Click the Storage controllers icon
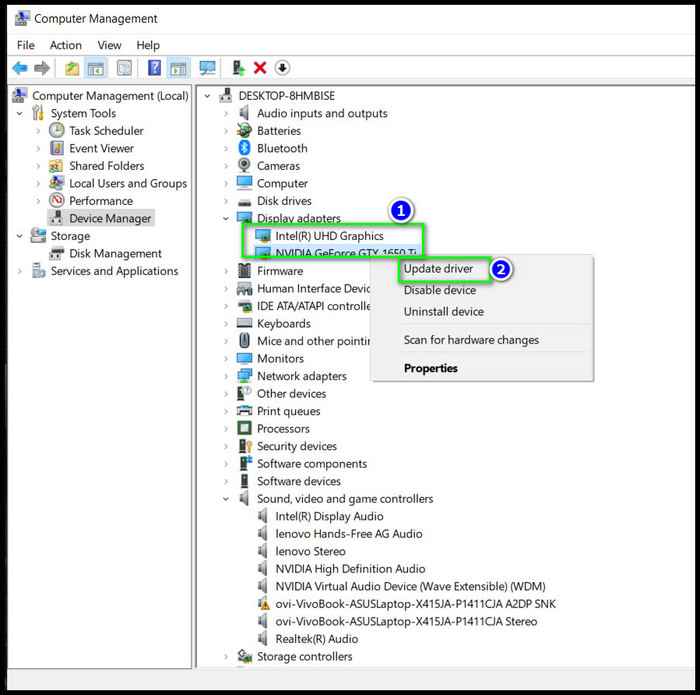Viewport: 700px width, 695px height. [x=245, y=656]
